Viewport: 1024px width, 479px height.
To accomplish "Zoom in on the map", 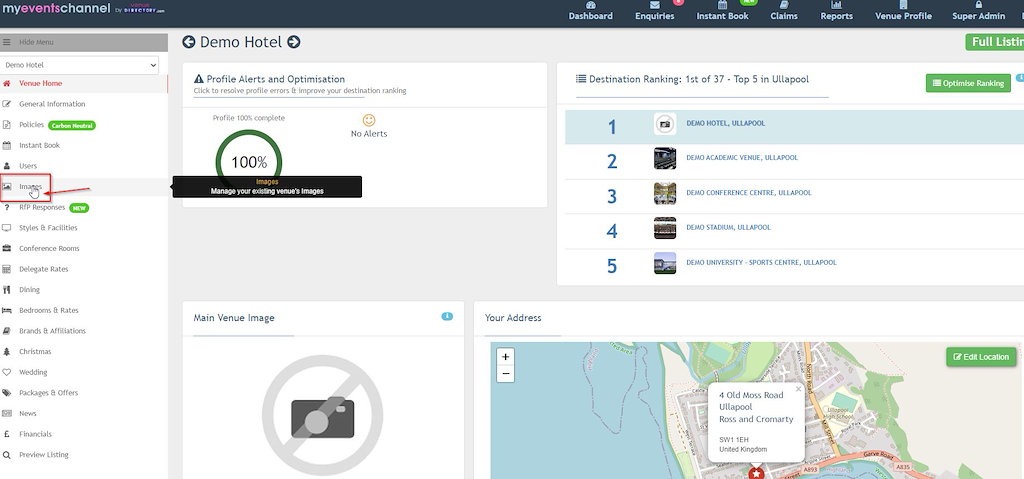I will pyautogui.click(x=505, y=357).
